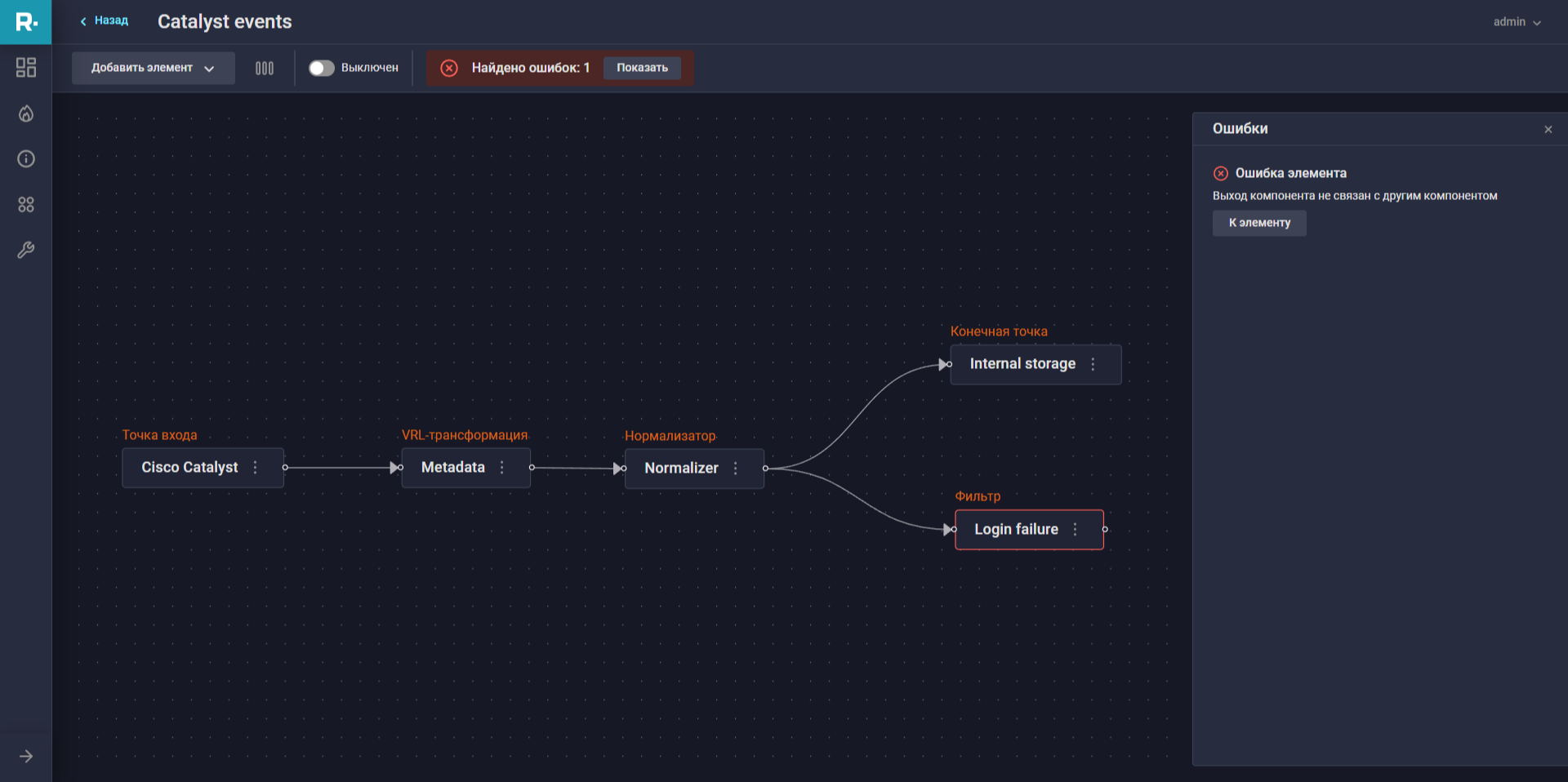Click the VRL-трансформация label
1568x782 pixels.
coord(465,435)
